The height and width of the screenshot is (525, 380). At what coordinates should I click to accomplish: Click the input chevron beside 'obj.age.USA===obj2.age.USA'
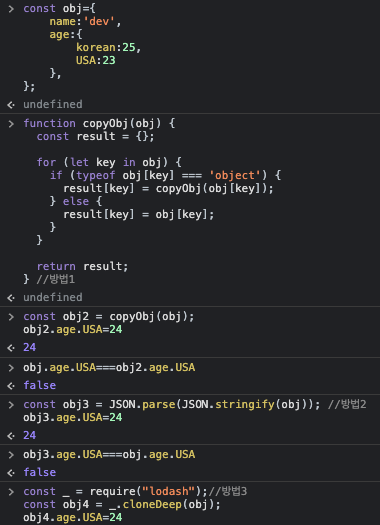point(11,368)
